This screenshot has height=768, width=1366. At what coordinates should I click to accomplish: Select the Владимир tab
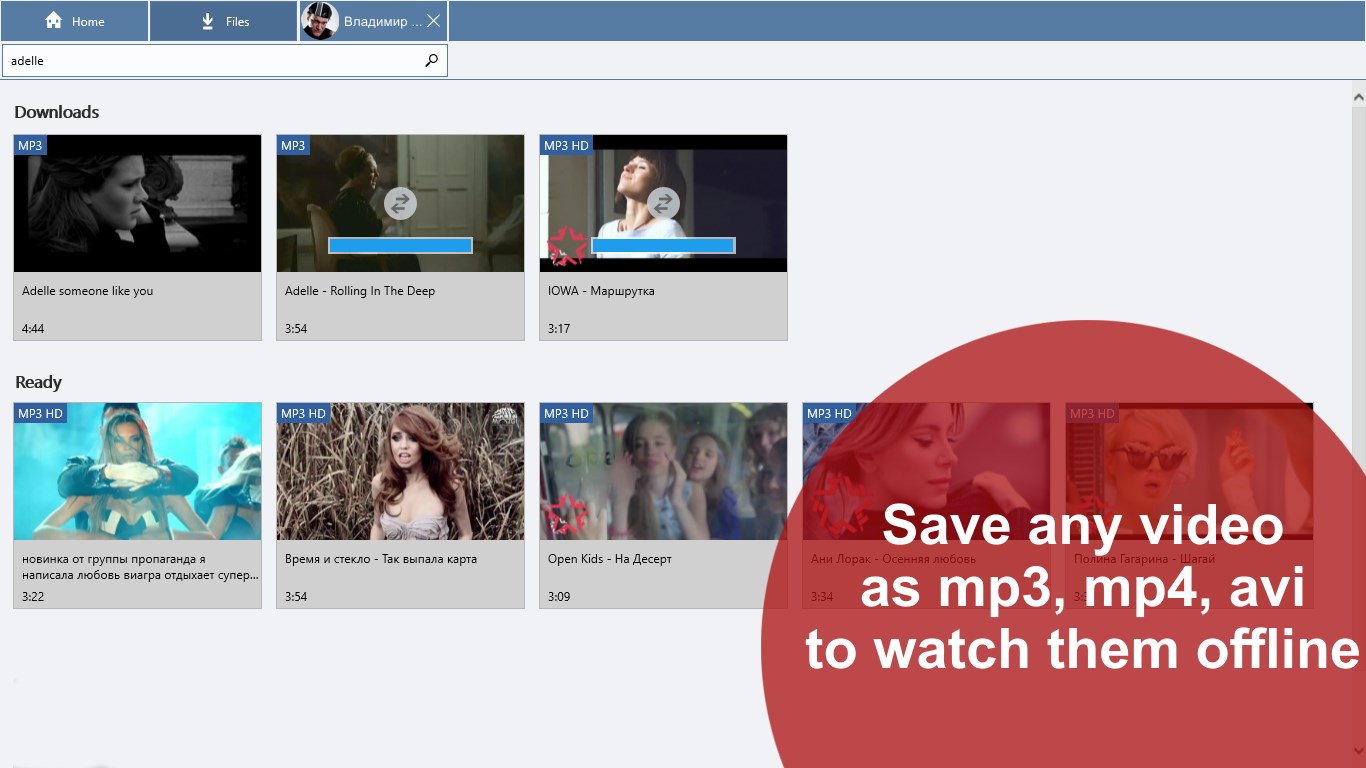(373, 21)
